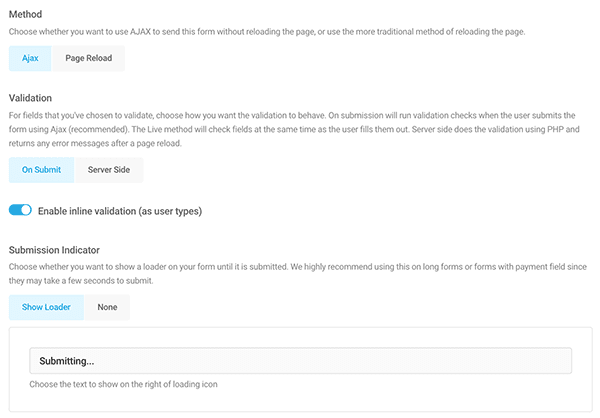
Task: Switch method to Page Reload
Action: pyautogui.click(x=88, y=58)
